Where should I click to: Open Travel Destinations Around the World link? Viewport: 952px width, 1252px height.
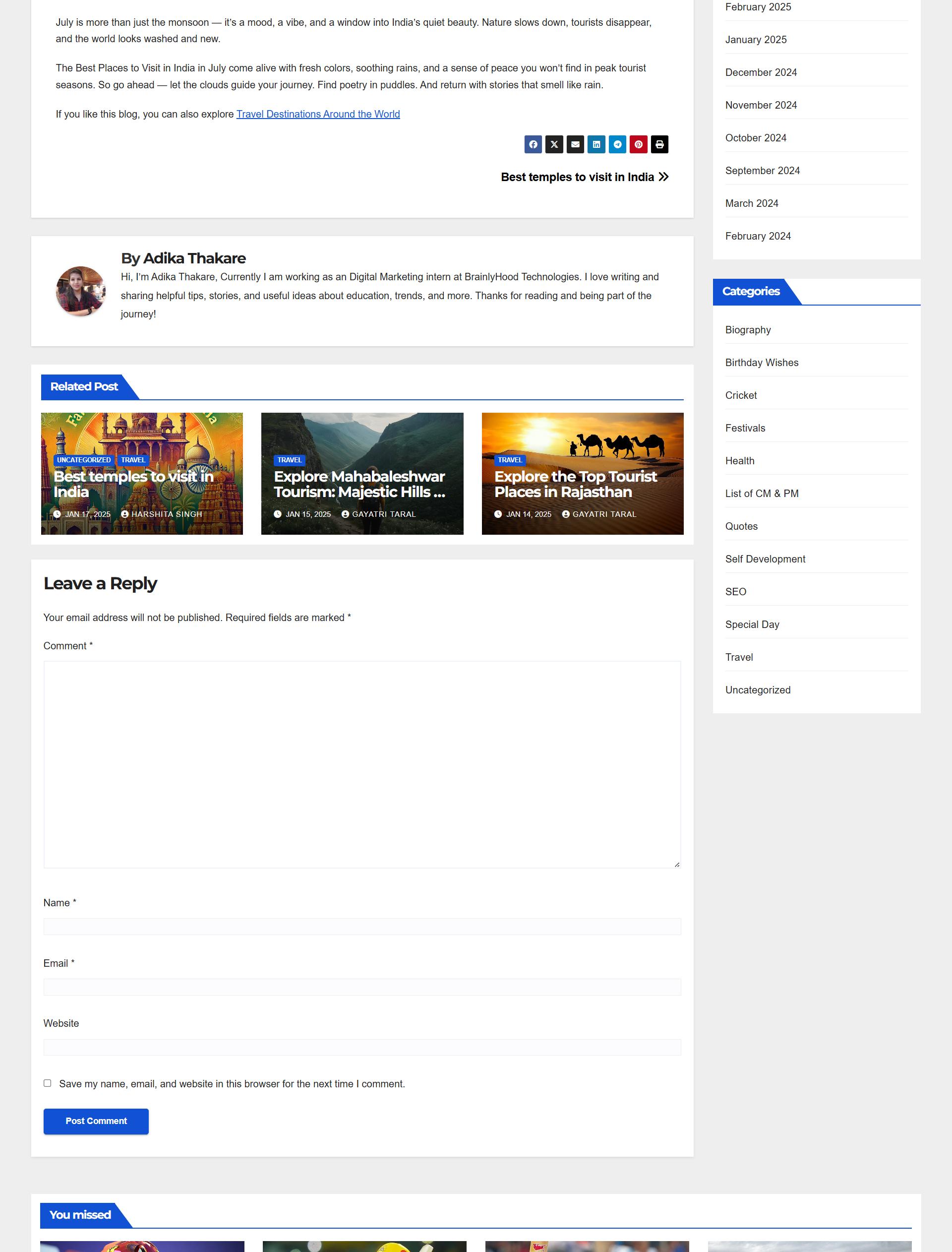click(x=318, y=114)
